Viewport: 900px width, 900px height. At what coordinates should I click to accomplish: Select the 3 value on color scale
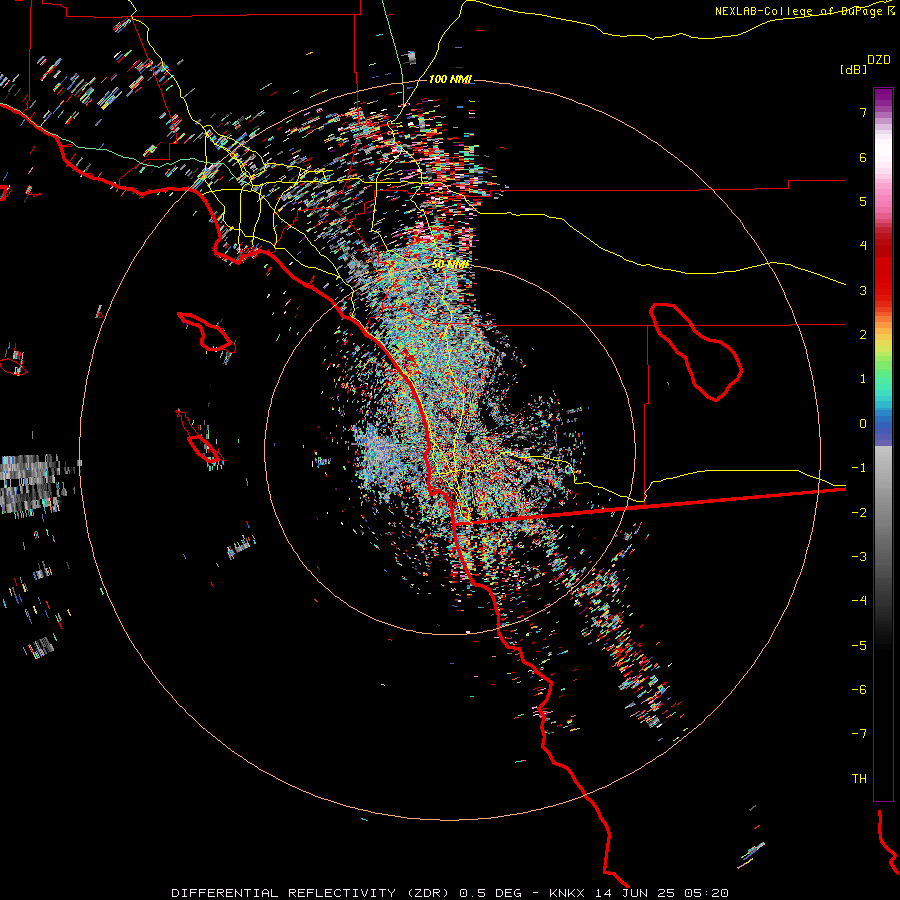coord(863,290)
